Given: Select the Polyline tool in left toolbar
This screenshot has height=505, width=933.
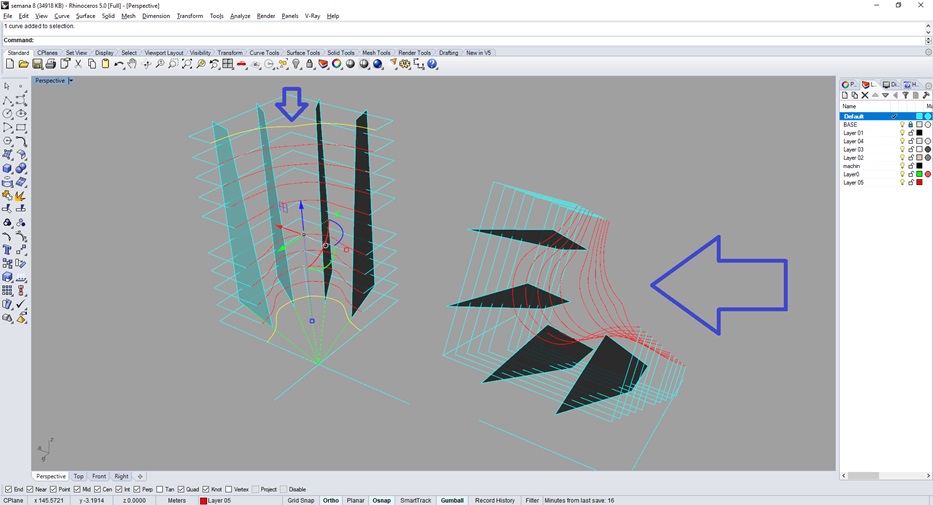Looking at the screenshot, I should tap(8, 100).
